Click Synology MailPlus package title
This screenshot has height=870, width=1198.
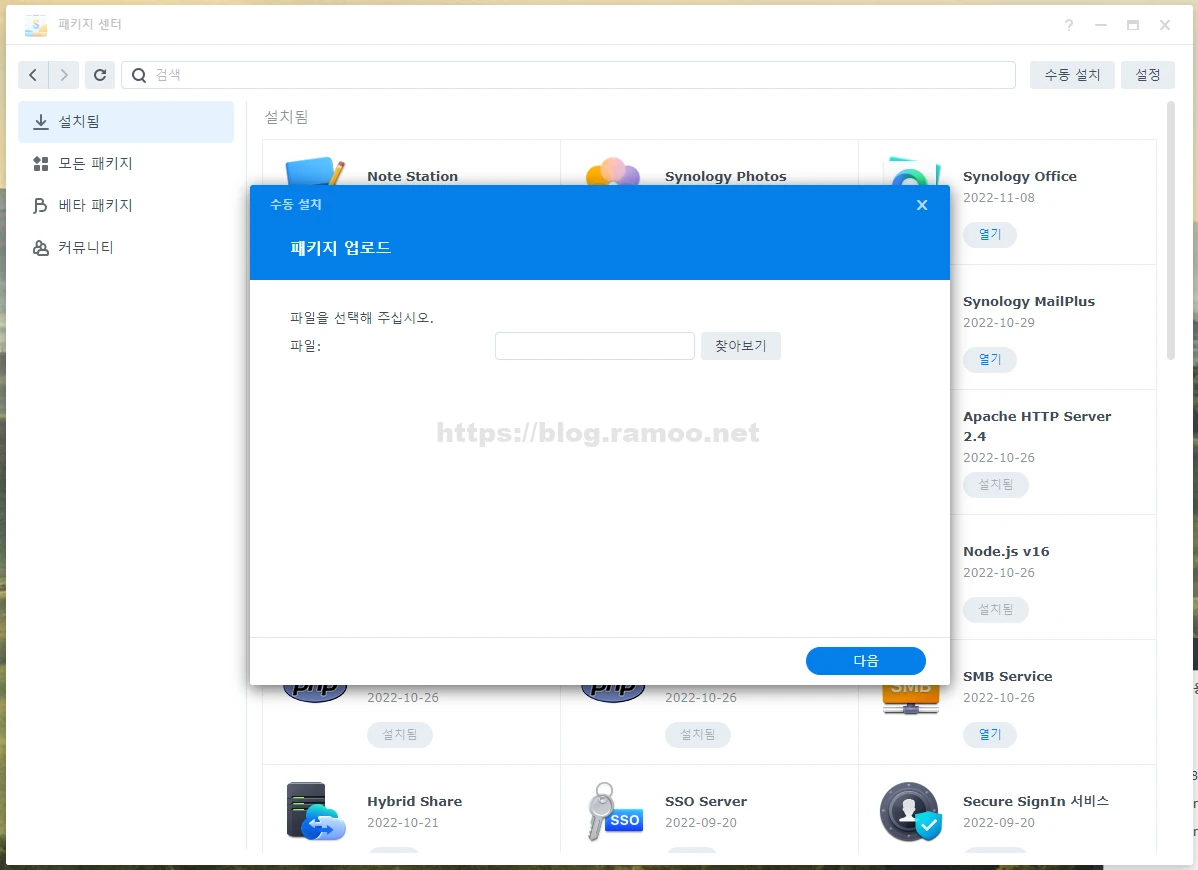click(1028, 302)
